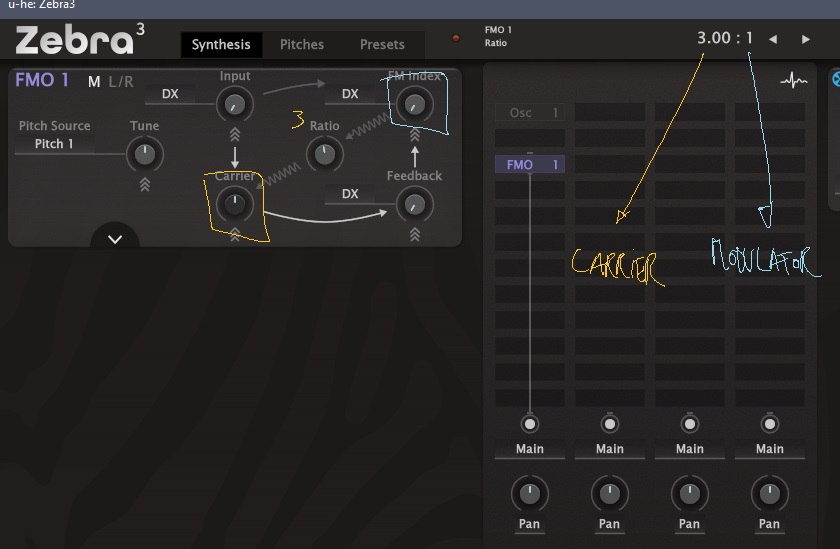Viewport: 840px width, 549px height.
Task: Click the Tune knob
Action: tap(145, 155)
